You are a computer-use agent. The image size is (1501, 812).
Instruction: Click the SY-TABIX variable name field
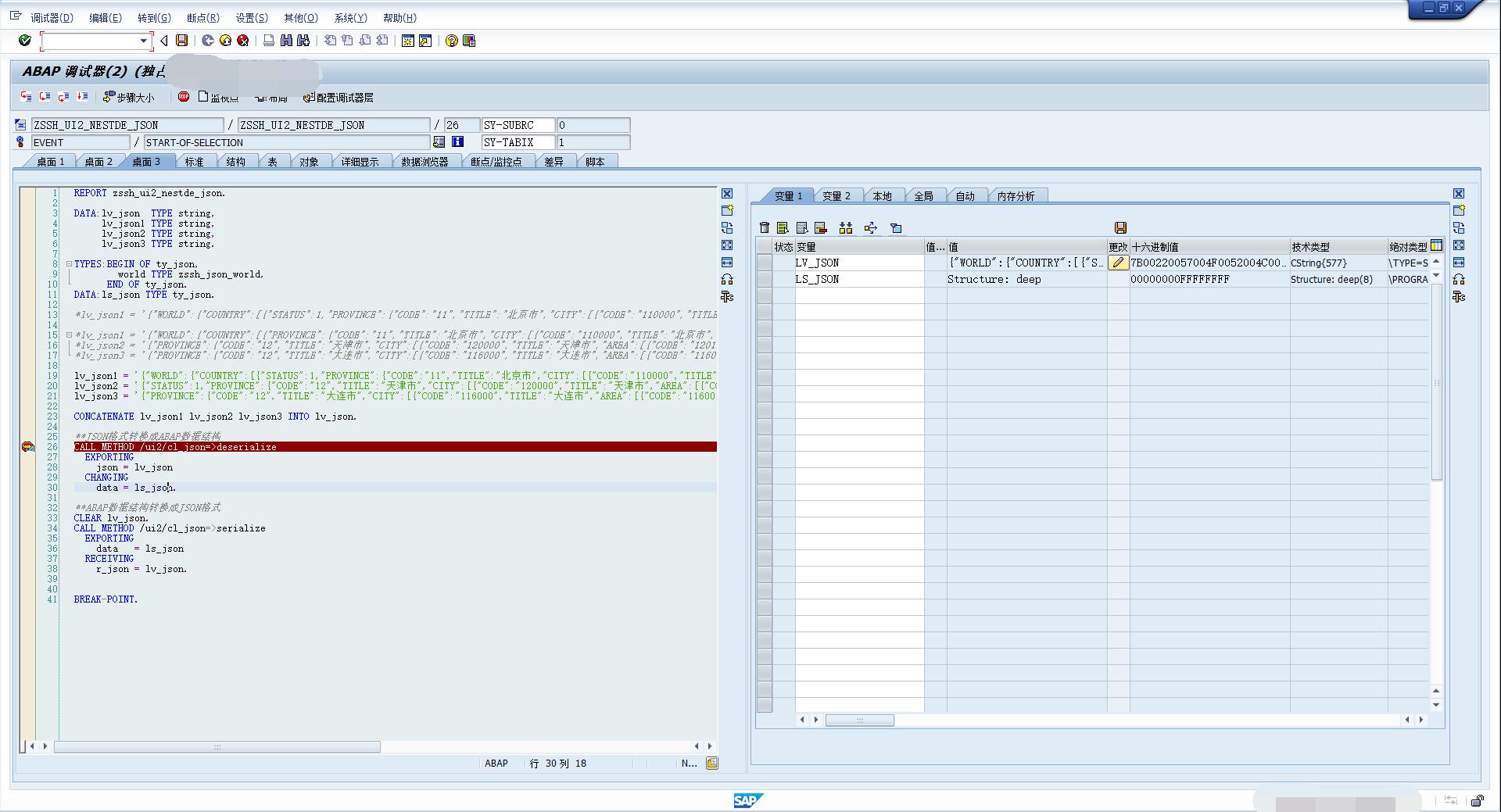518,142
